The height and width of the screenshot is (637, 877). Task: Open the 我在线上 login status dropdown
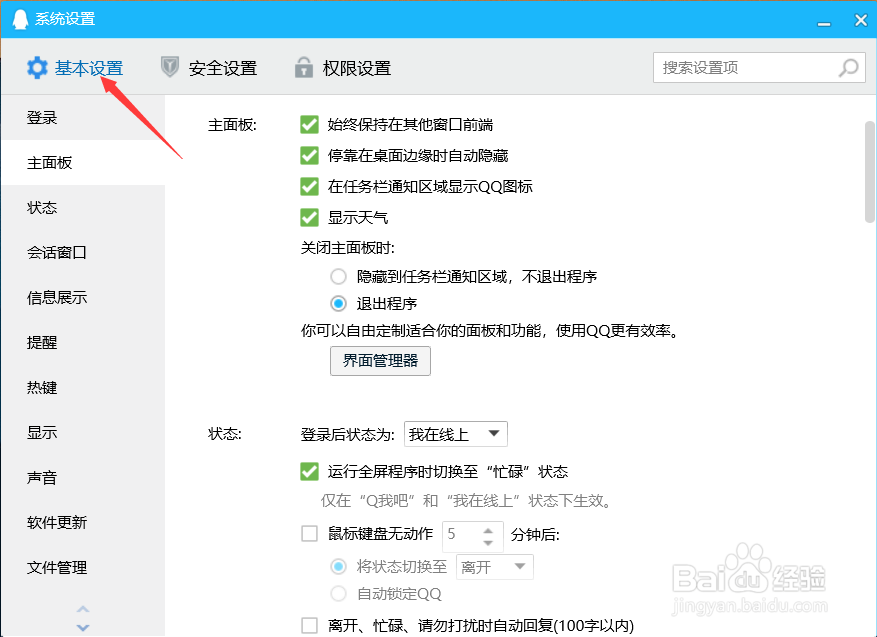456,434
